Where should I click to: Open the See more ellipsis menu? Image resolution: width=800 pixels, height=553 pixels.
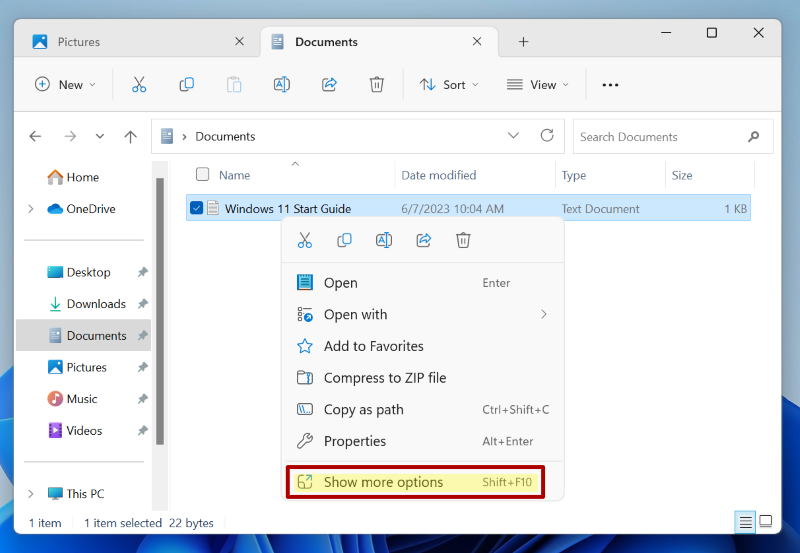click(x=610, y=85)
